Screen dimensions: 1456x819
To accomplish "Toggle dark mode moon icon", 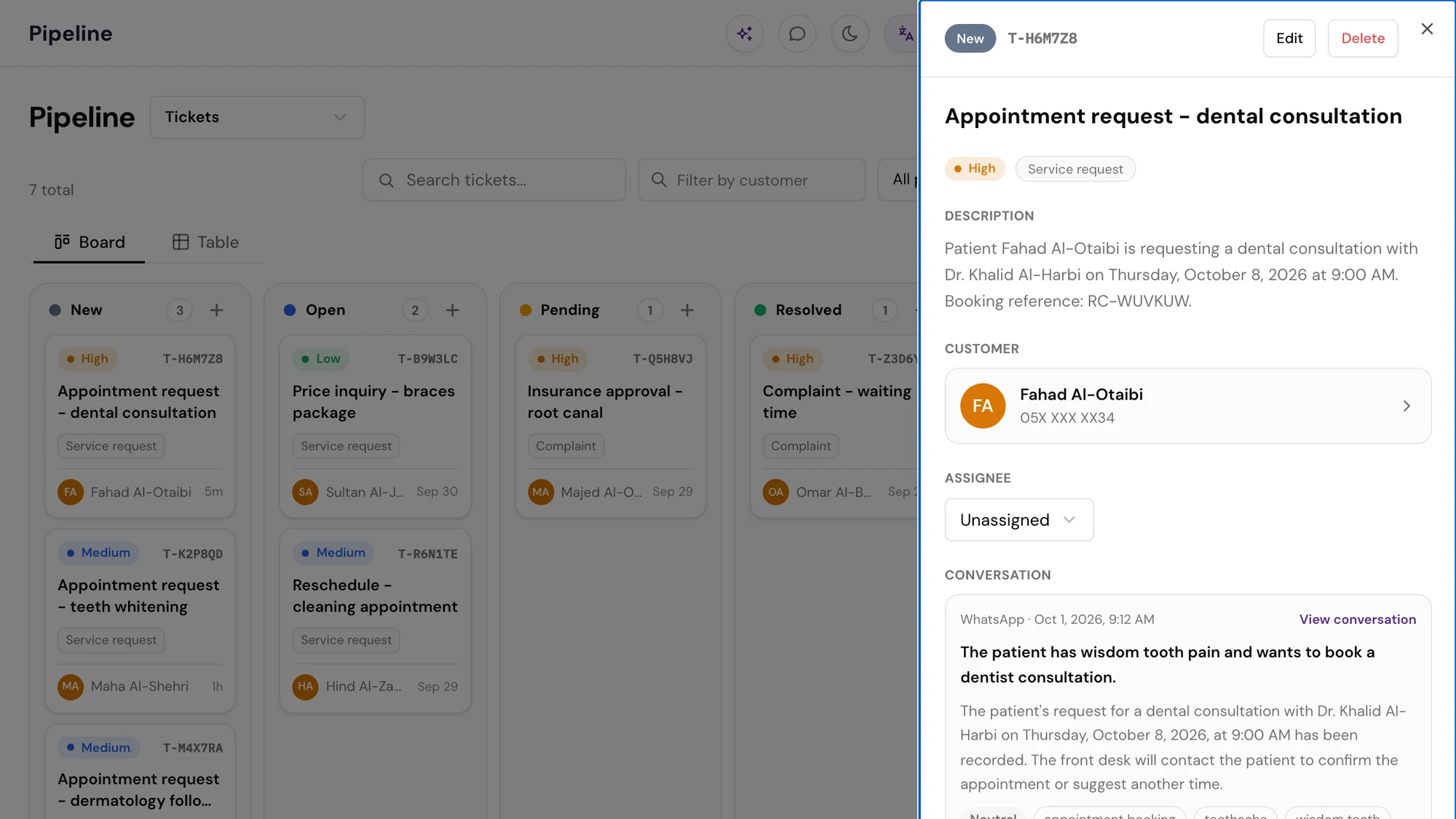I will point(850,33).
